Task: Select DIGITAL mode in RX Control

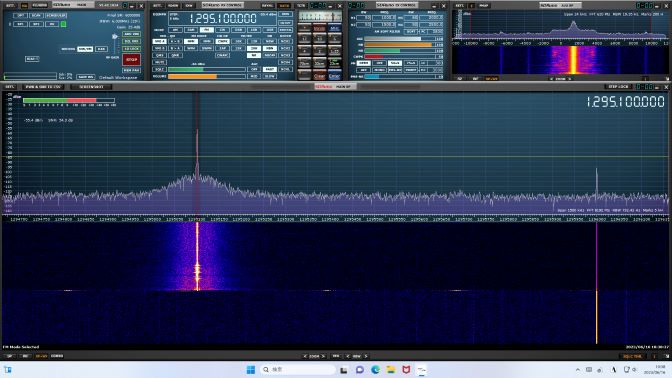Action: 285,30
